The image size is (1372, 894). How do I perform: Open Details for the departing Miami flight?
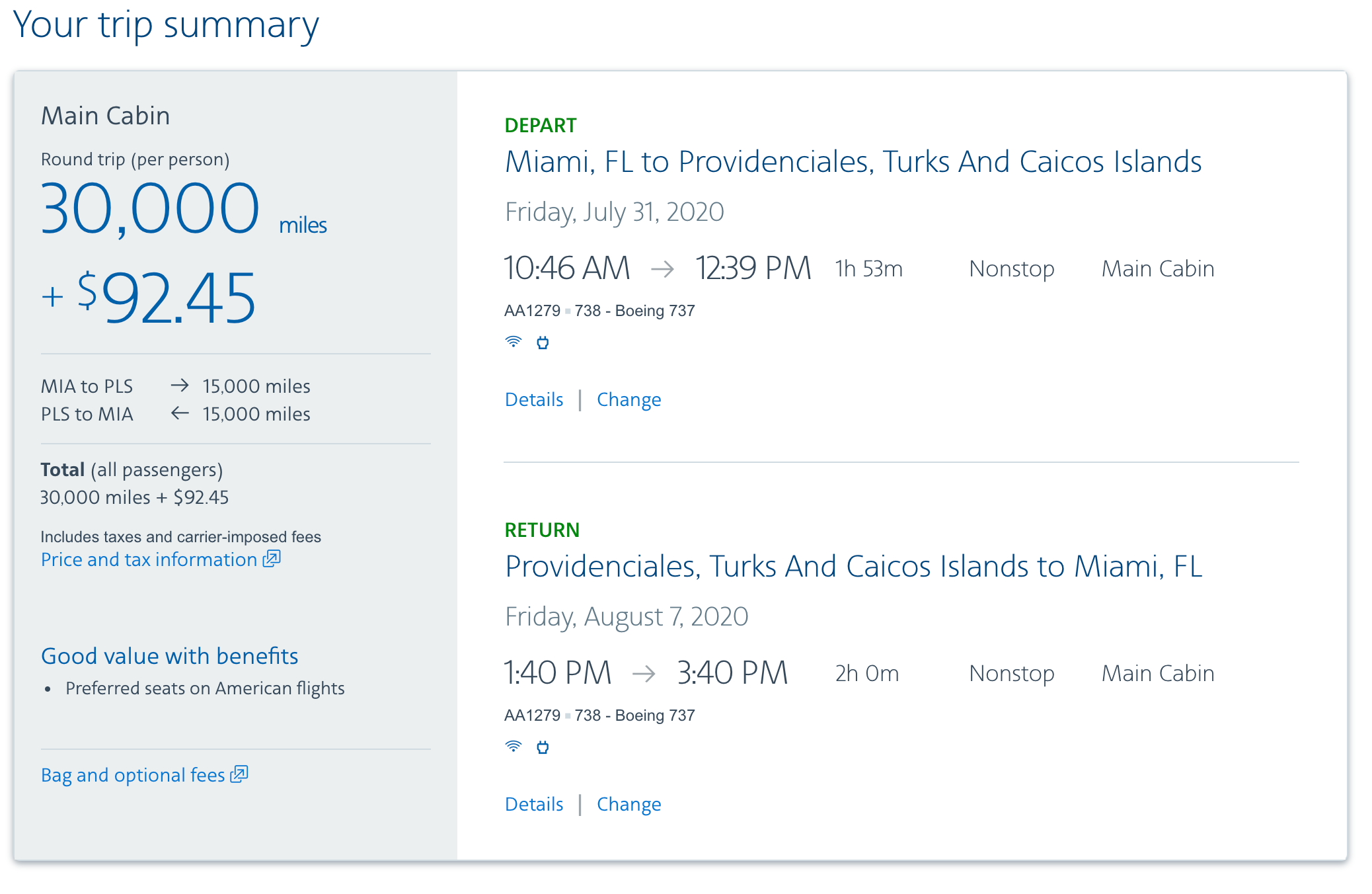[534, 399]
